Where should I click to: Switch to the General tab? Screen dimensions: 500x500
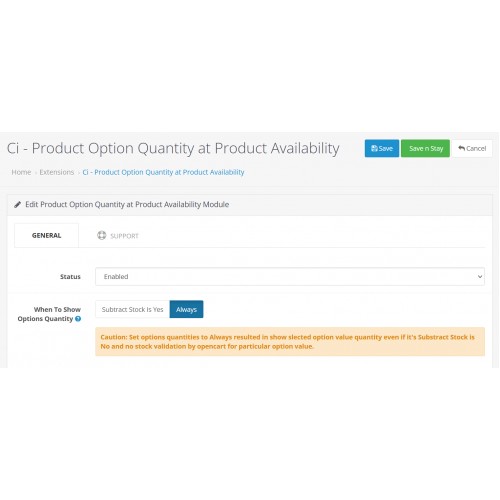click(46, 235)
